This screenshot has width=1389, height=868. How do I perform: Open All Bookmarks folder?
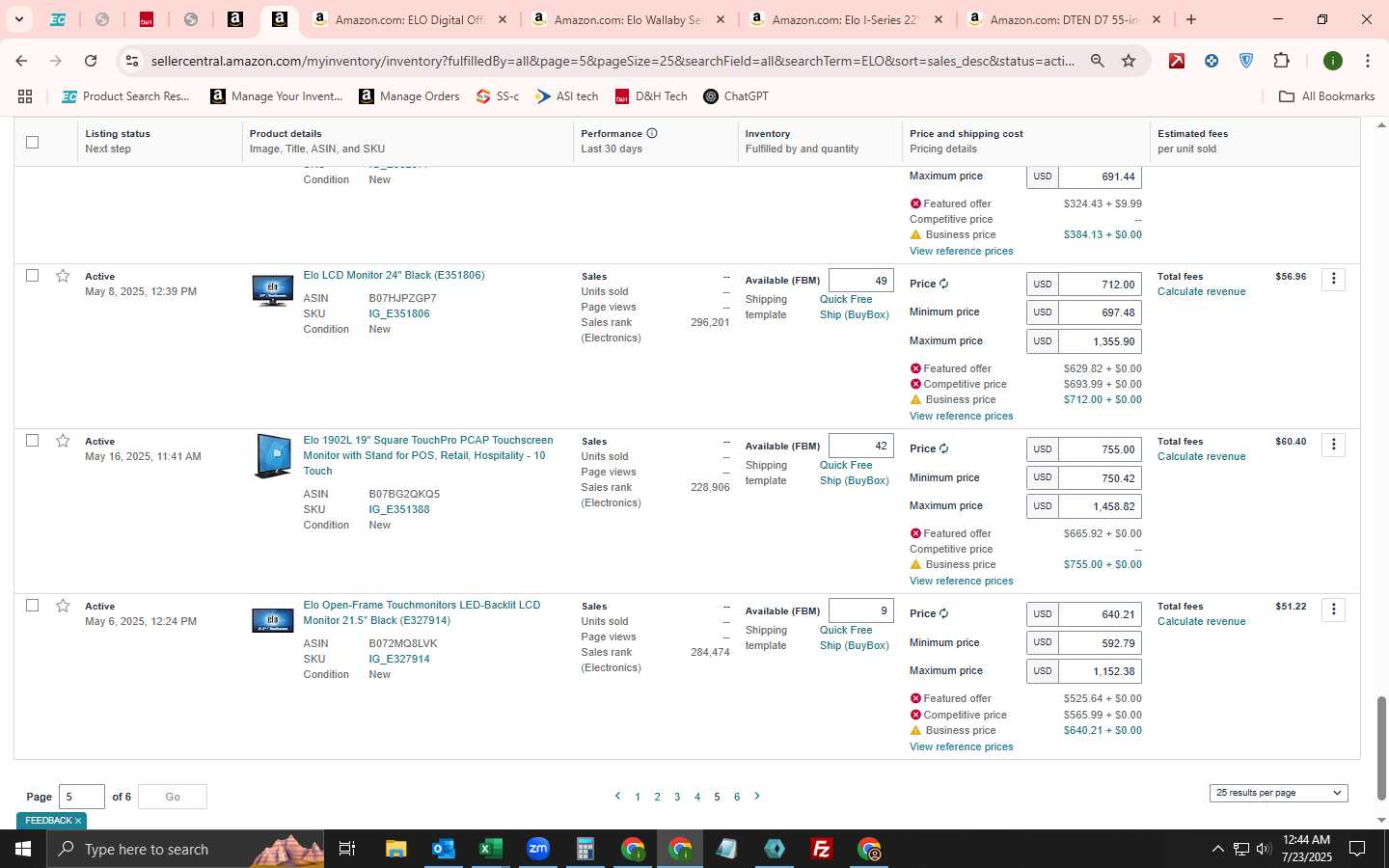(1326, 96)
